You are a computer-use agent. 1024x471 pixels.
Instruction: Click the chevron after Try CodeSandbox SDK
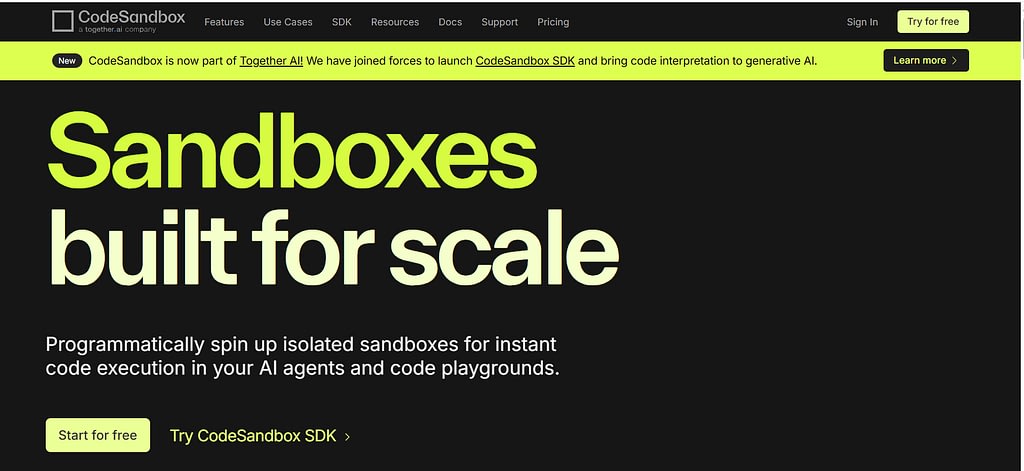347,437
